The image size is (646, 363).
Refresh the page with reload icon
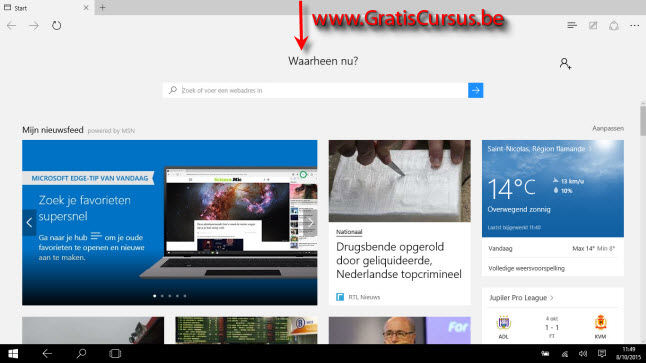coord(56,26)
